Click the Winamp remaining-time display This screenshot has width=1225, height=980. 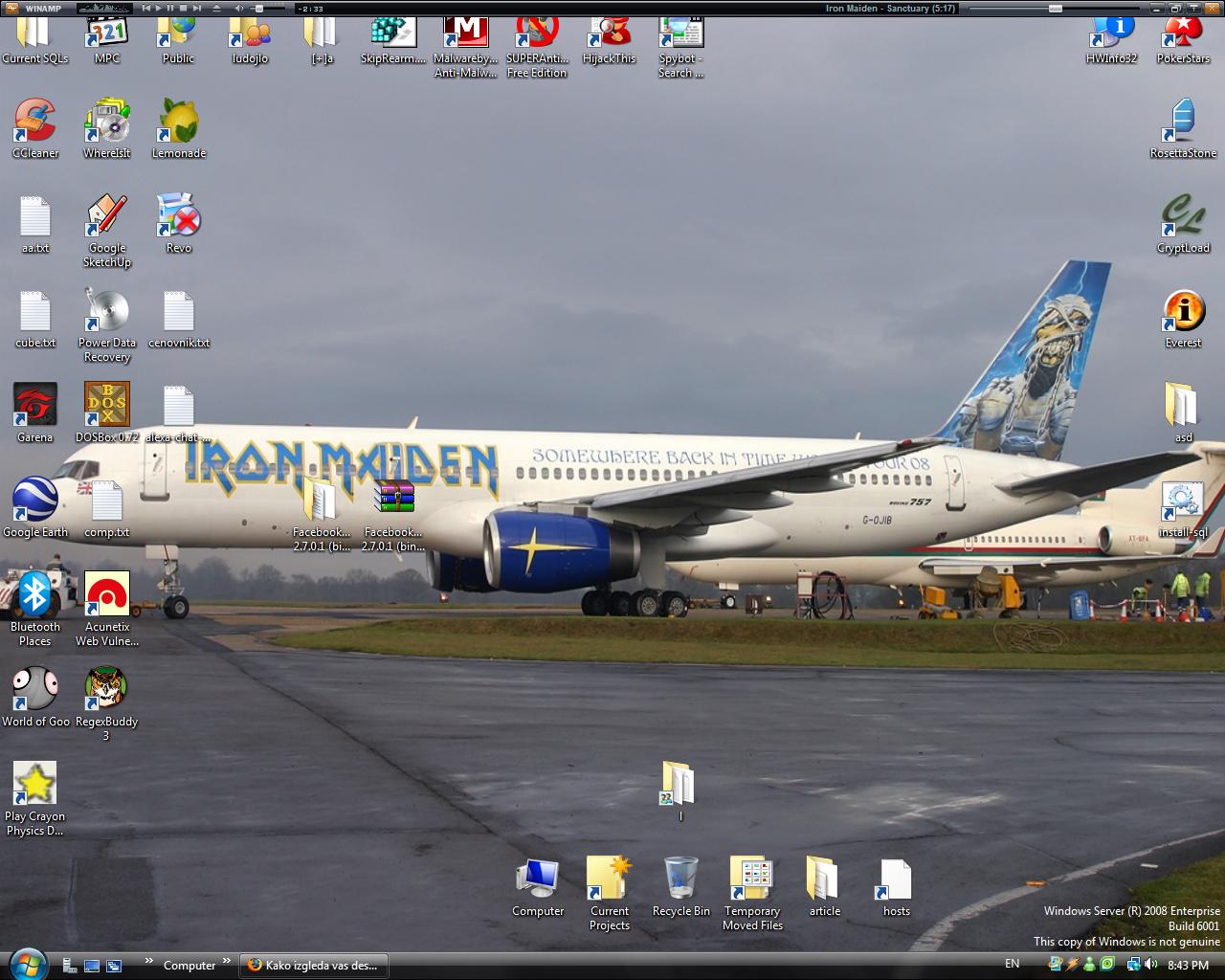[310, 9]
